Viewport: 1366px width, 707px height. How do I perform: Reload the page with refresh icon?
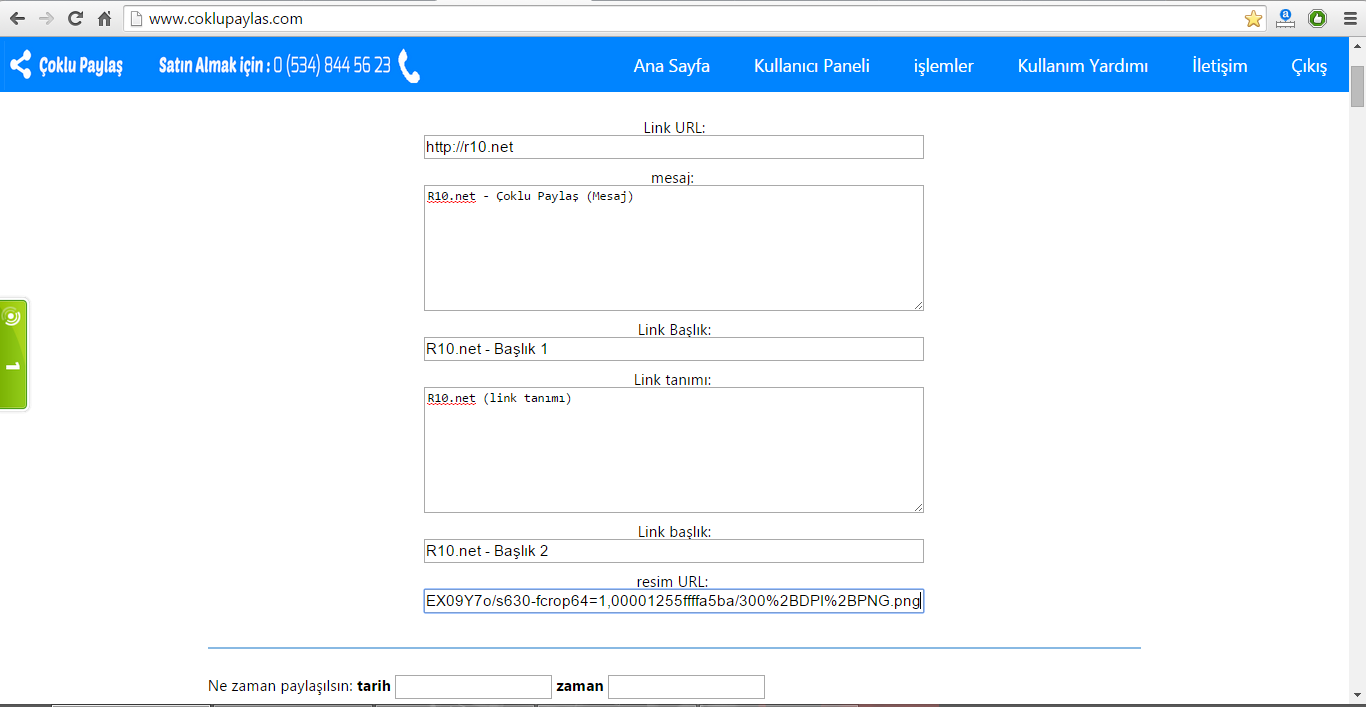coord(75,19)
